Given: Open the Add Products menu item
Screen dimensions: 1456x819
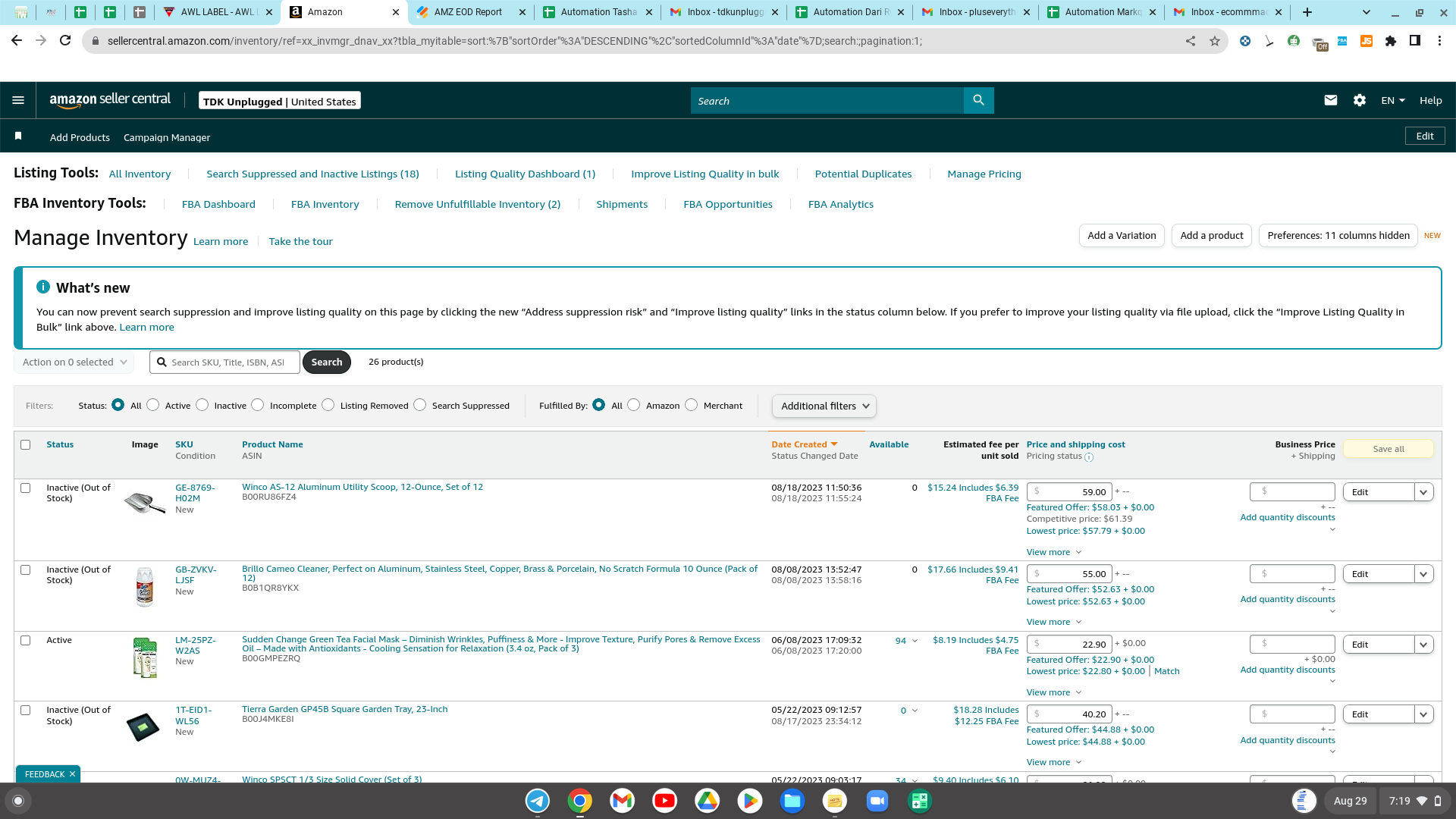Looking at the screenshot, I should [x=80, y=137].
